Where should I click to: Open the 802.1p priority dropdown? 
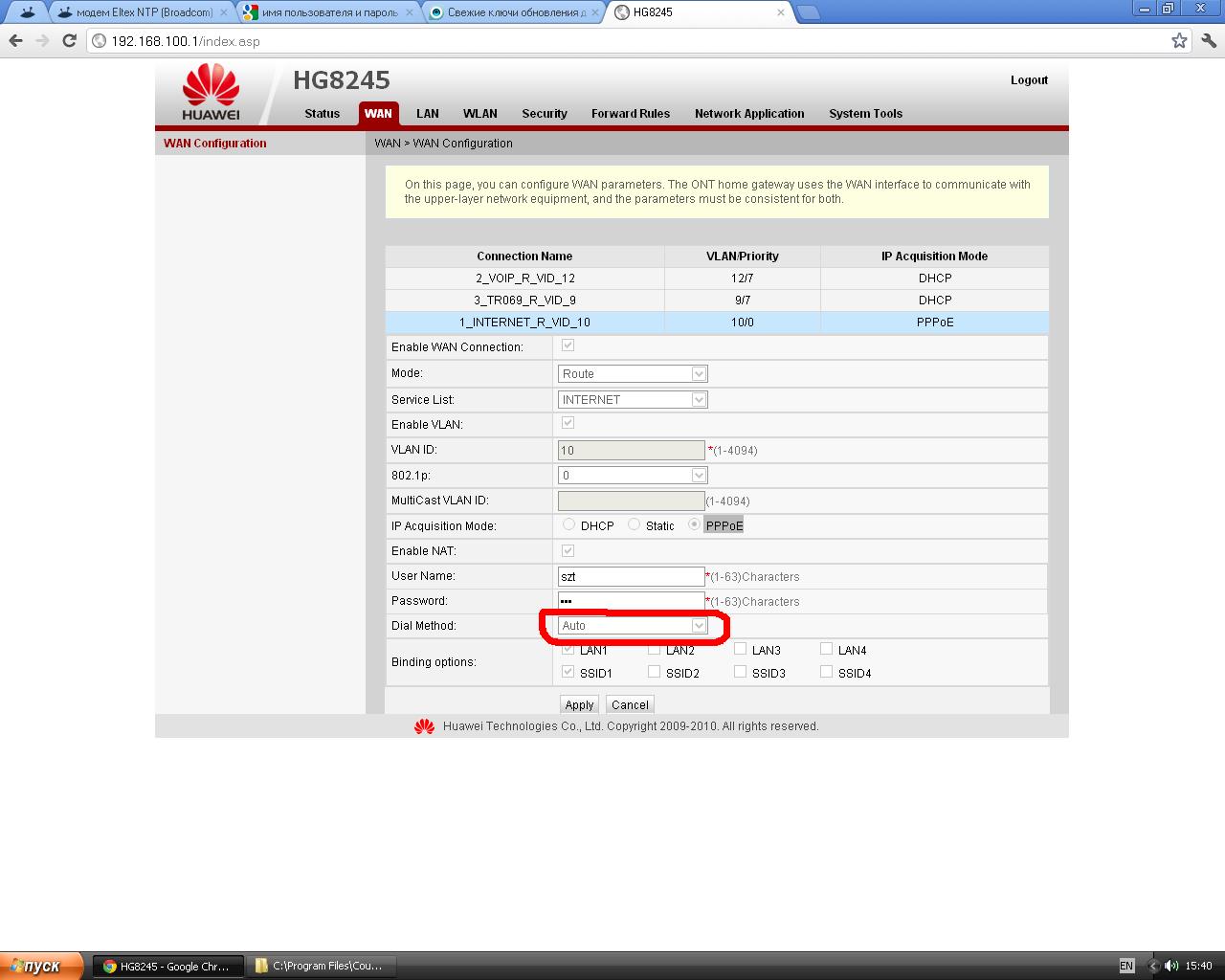633,476
